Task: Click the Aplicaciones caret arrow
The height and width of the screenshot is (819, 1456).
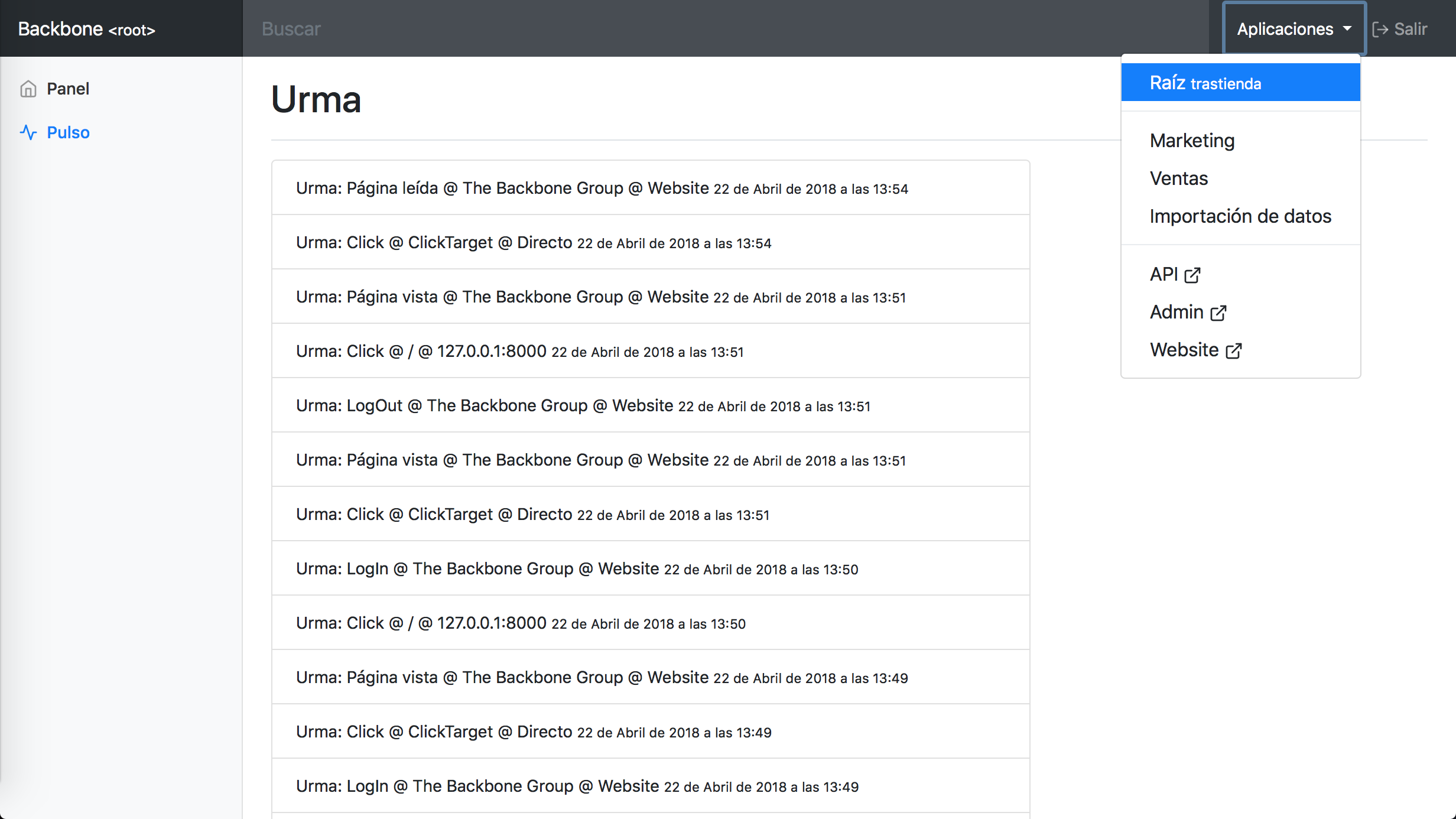Action: (1347, 28)
